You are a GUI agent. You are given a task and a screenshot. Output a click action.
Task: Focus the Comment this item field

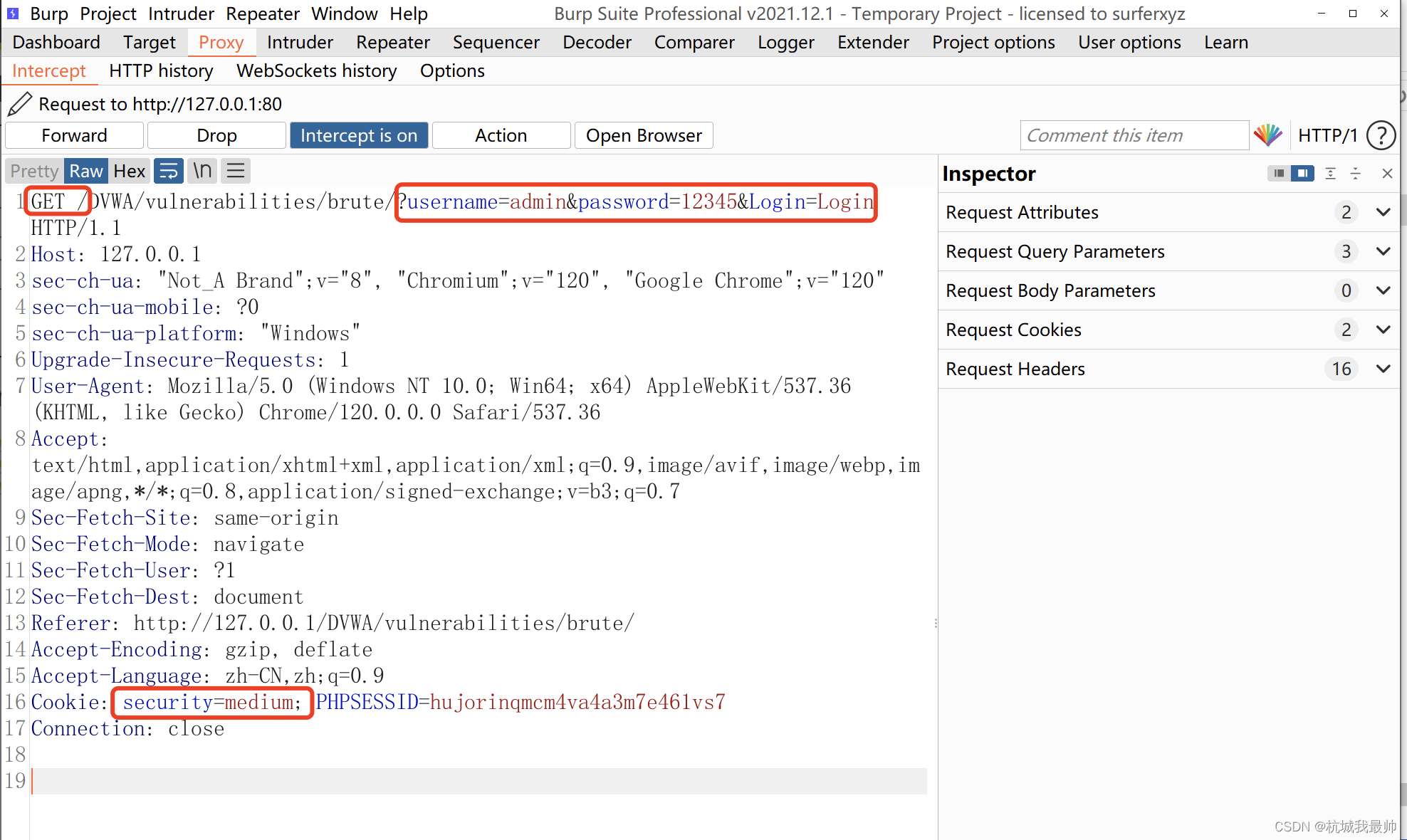1134,135
